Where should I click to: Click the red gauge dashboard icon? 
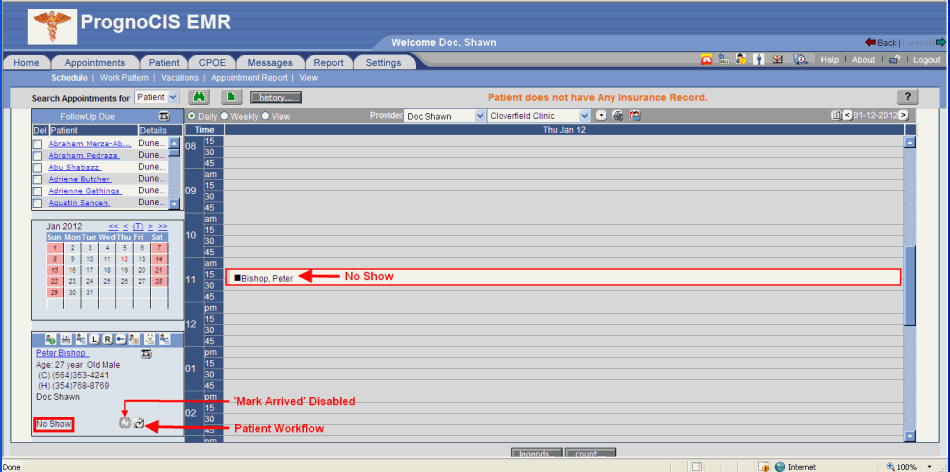point(706,59)
